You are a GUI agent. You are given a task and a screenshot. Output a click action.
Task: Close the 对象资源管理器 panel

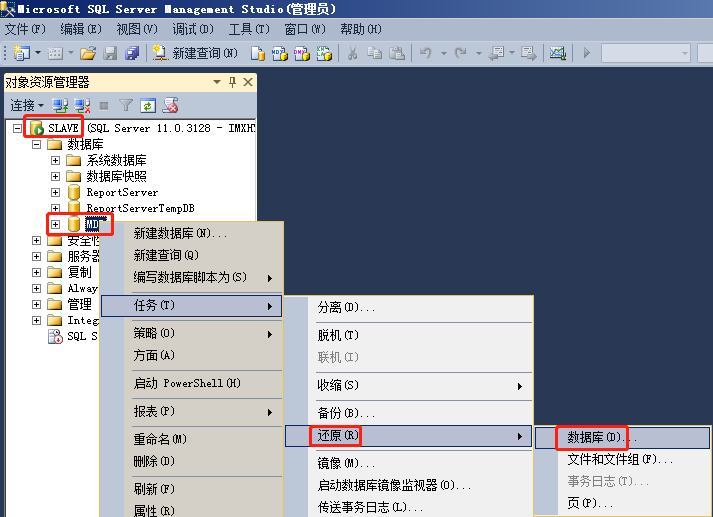pos(248,82)
